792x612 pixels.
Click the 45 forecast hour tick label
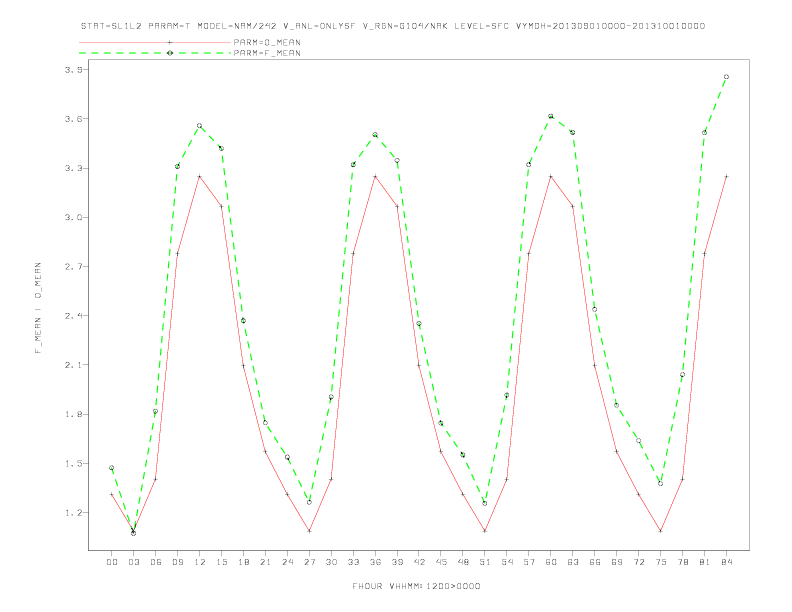point(441,562)
